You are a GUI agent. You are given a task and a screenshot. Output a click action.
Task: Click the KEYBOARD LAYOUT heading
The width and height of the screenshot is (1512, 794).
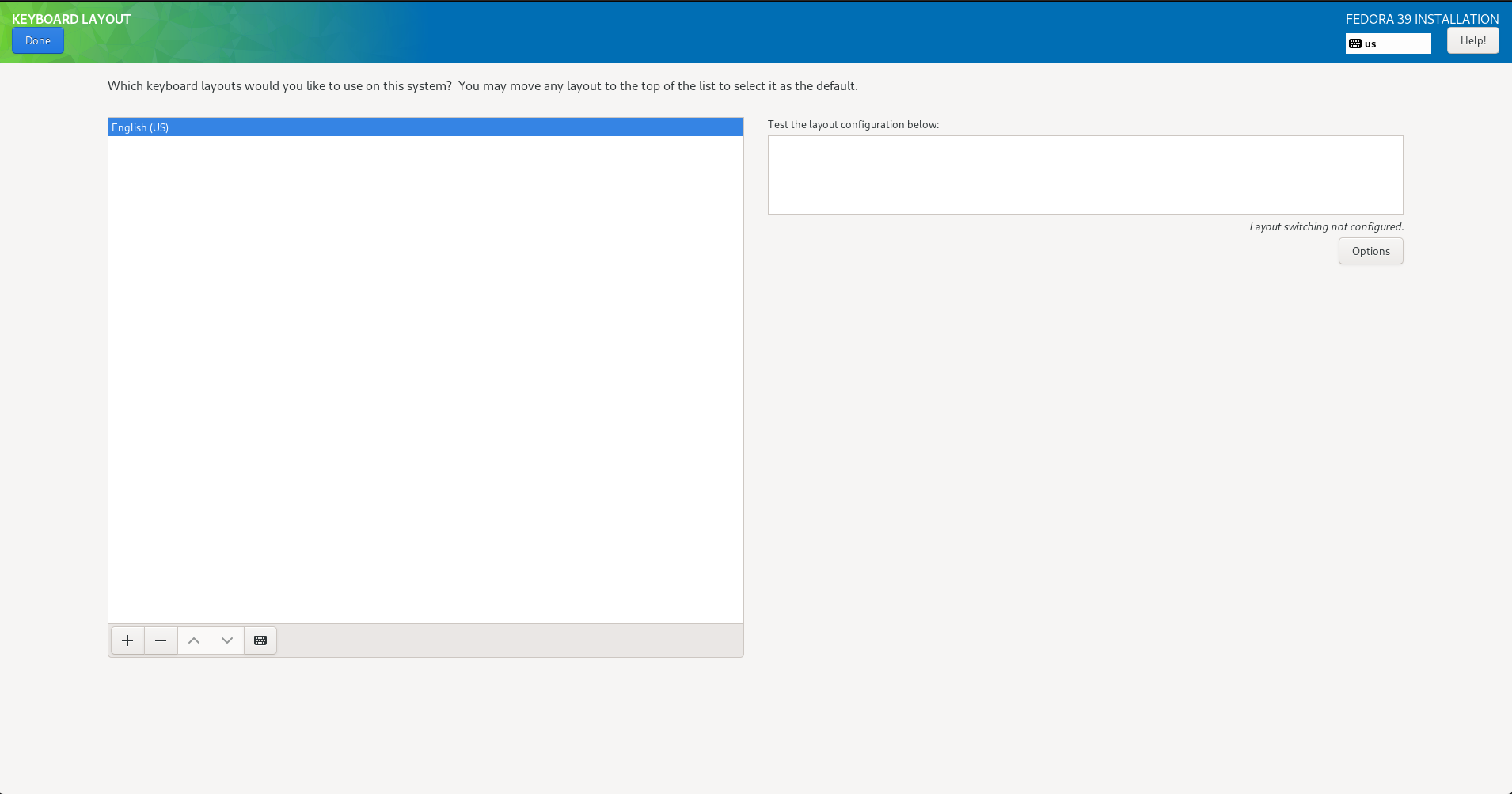click(x=71, y=19)
